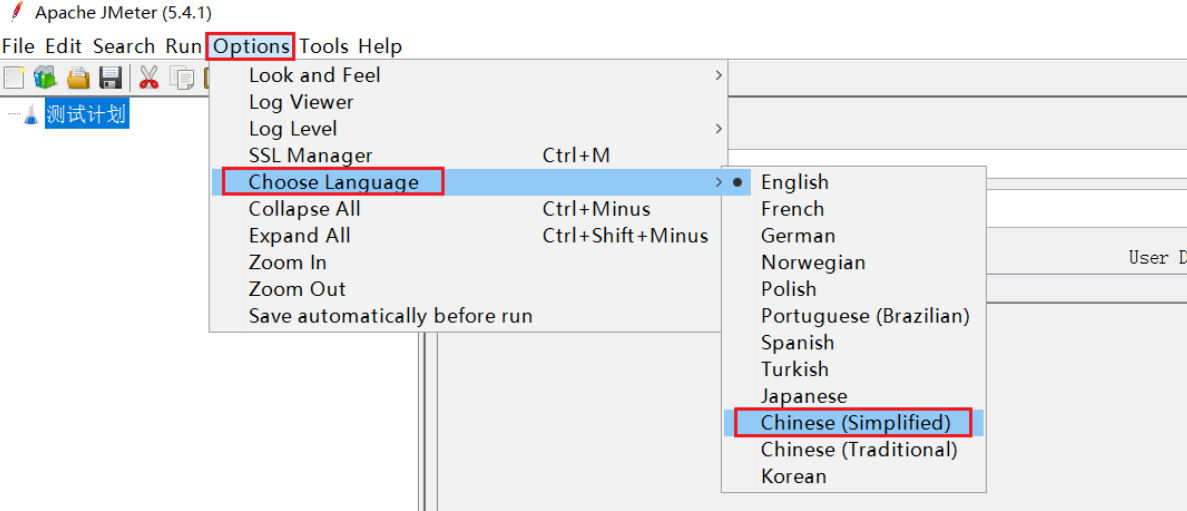Click Collapse All menu entry
Image resolution: width=1187 pixels, height=511 pixels.
click(304, 209)
